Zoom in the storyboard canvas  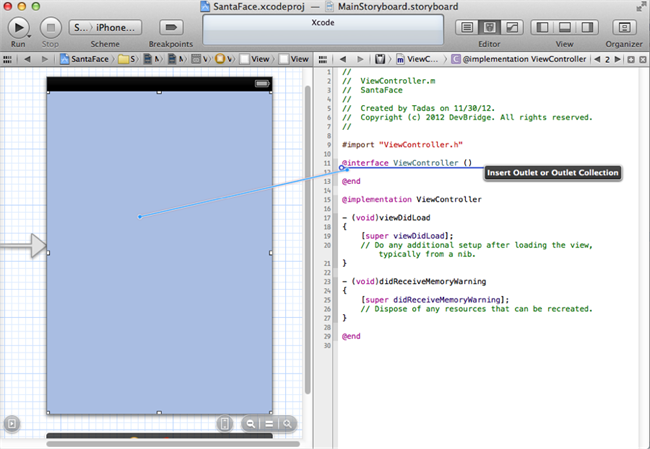tap(287, 424)
